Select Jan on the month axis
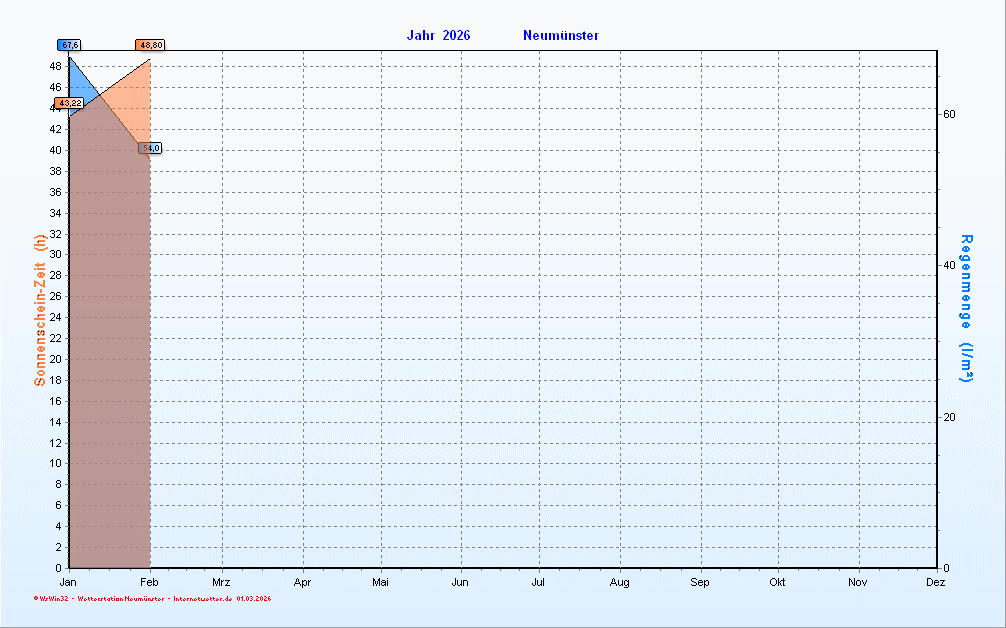This screenshot has height=628, width=1006. pos(68,582)
